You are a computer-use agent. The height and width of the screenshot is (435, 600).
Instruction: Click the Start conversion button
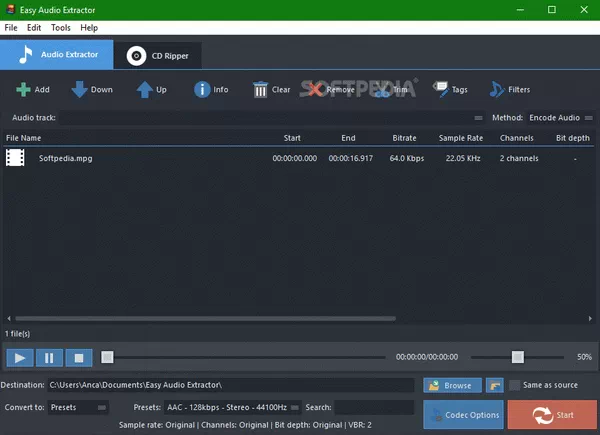[552, 415]
